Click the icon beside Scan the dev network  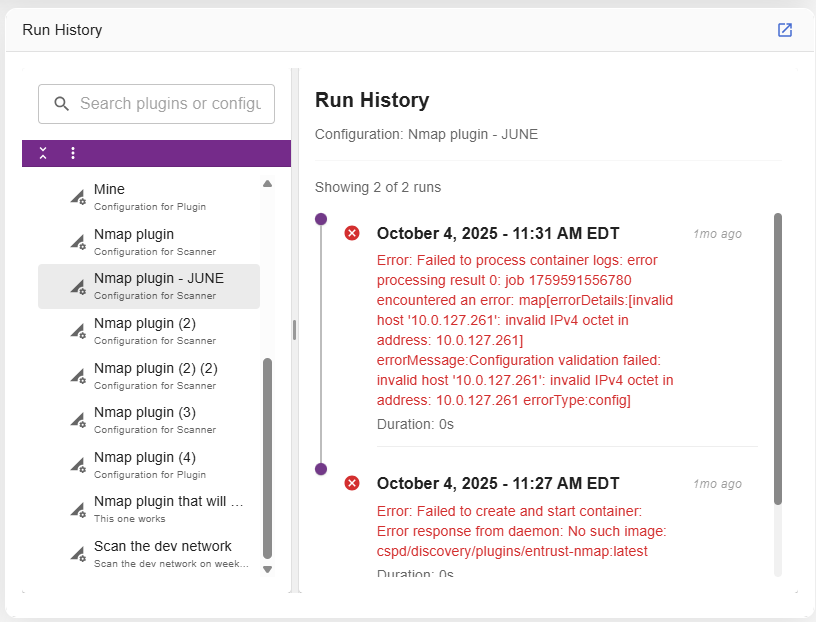77,554
